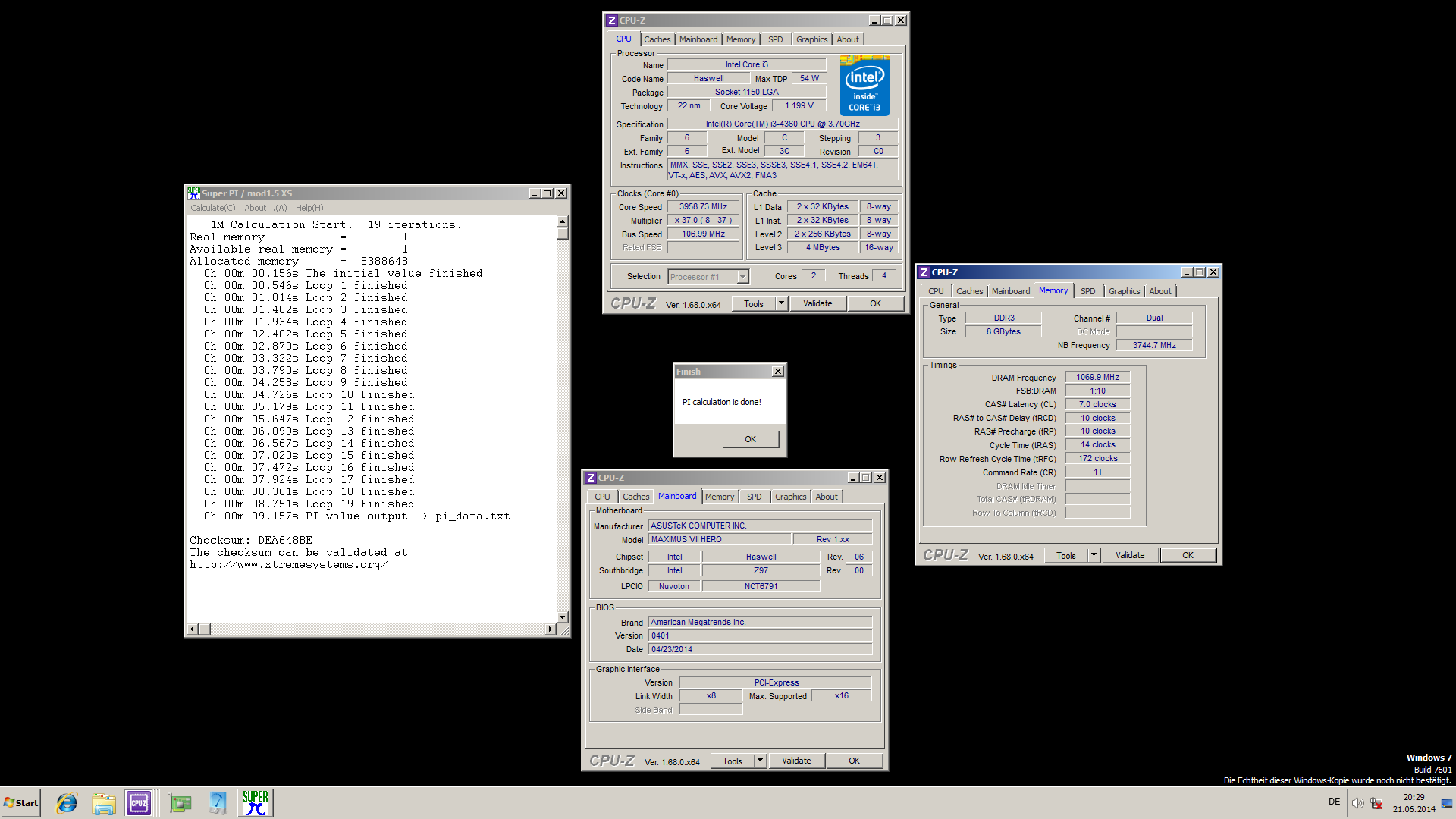This screenshot has height=819, width=1456.
Task: Click the network tray icon
Action: (x=1376, y=803)
